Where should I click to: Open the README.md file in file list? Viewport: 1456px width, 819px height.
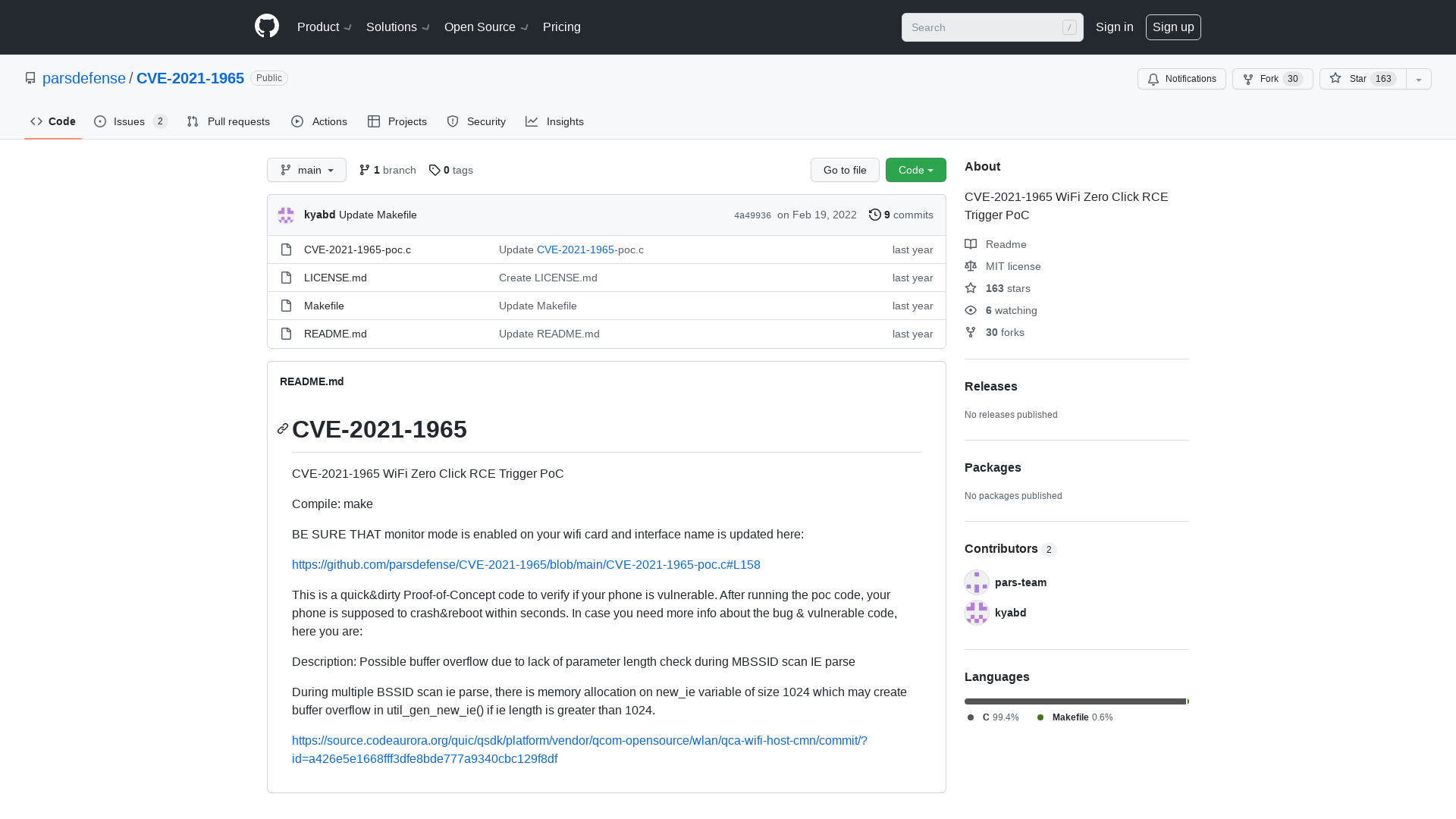tap(335, 334)
